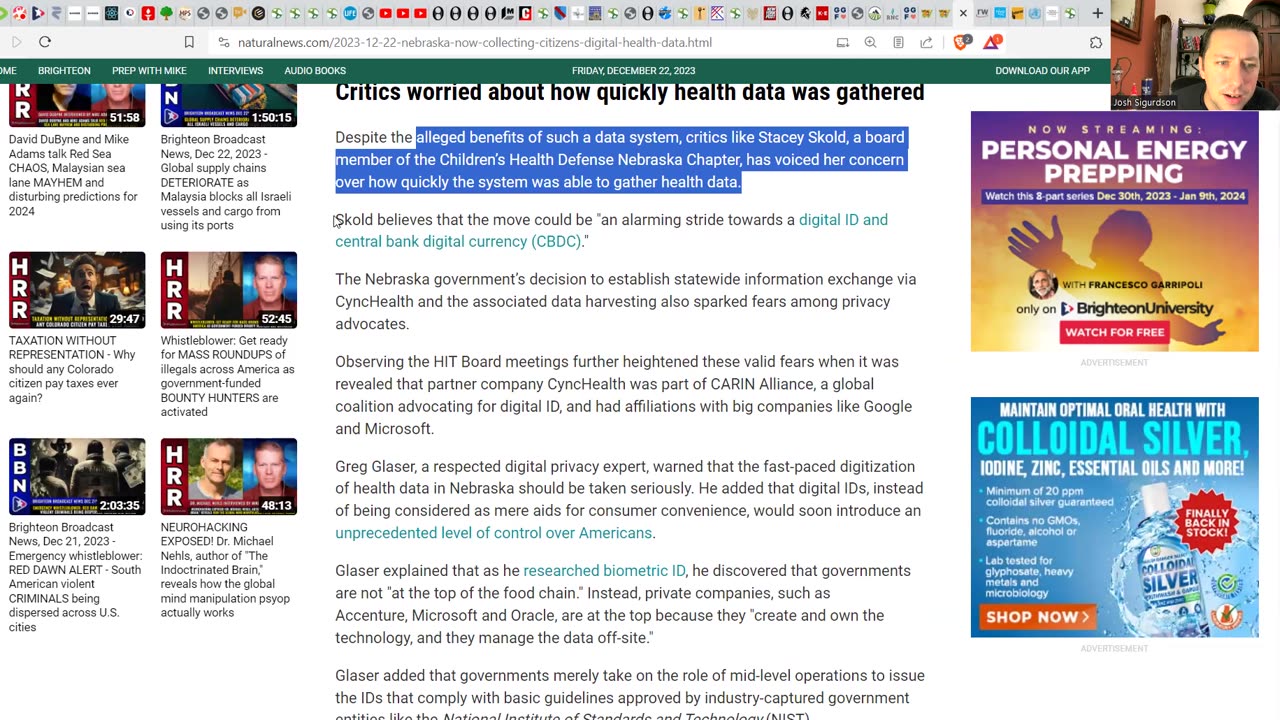Screen dimensions: 1280x720
Task: Follow the 'researched biometric ID' link
Action: (604, 571)
